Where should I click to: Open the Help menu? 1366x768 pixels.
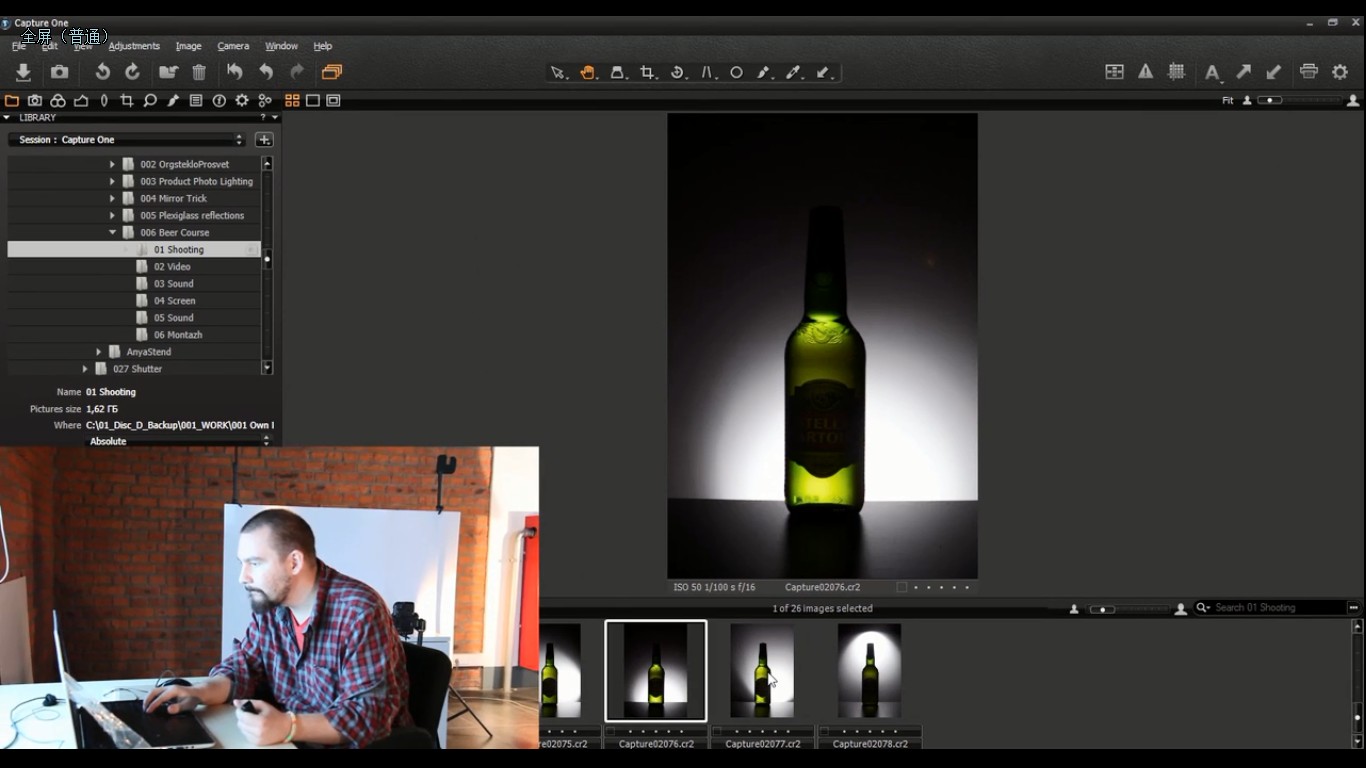pos(323,46)
